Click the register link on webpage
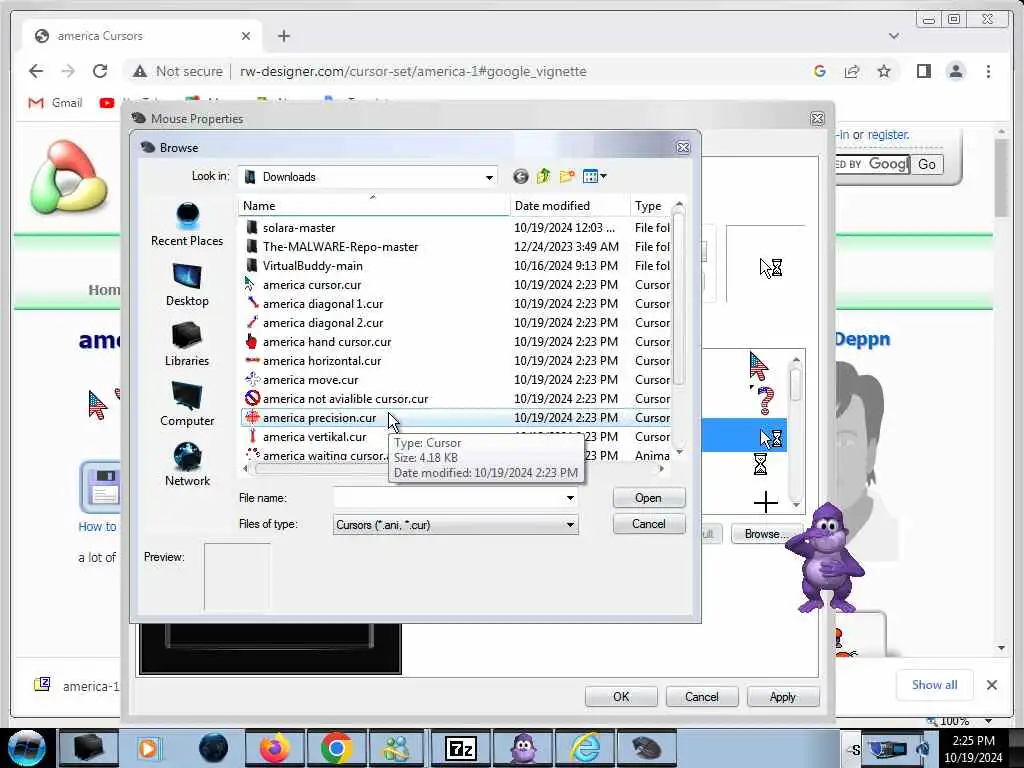1024x768 pixels. (888, 135)
